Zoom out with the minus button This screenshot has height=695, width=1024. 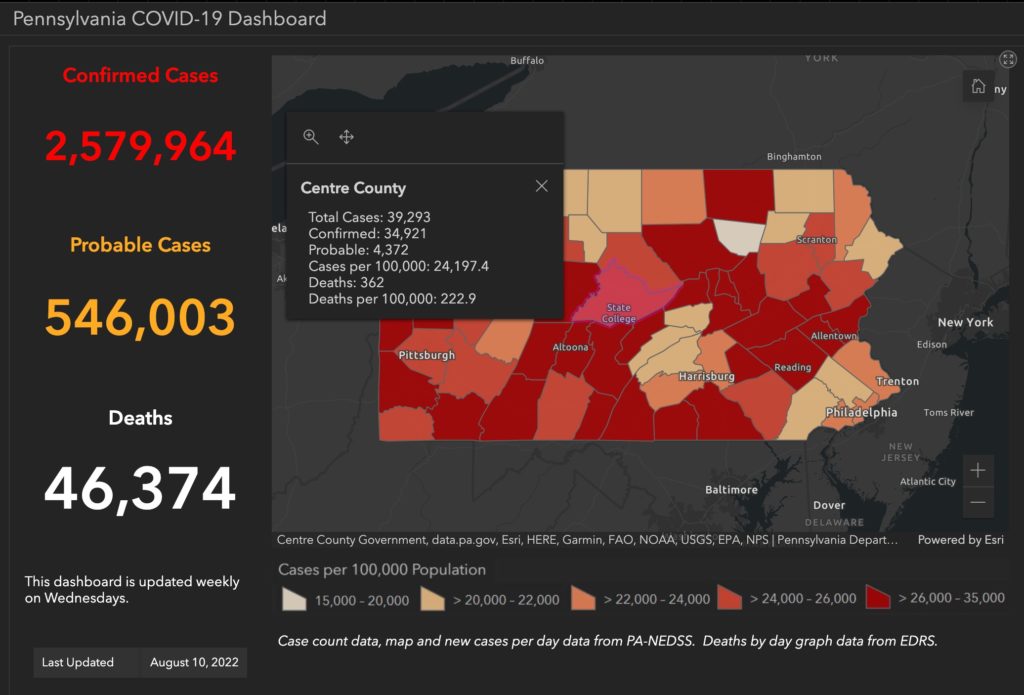pos(978,502)
